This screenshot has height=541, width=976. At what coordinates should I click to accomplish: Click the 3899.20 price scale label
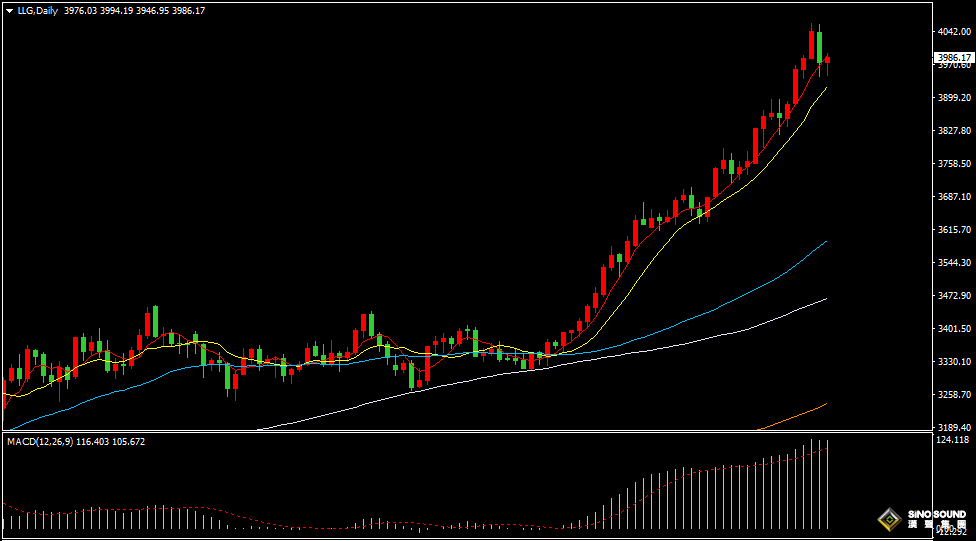coord(953,98)
